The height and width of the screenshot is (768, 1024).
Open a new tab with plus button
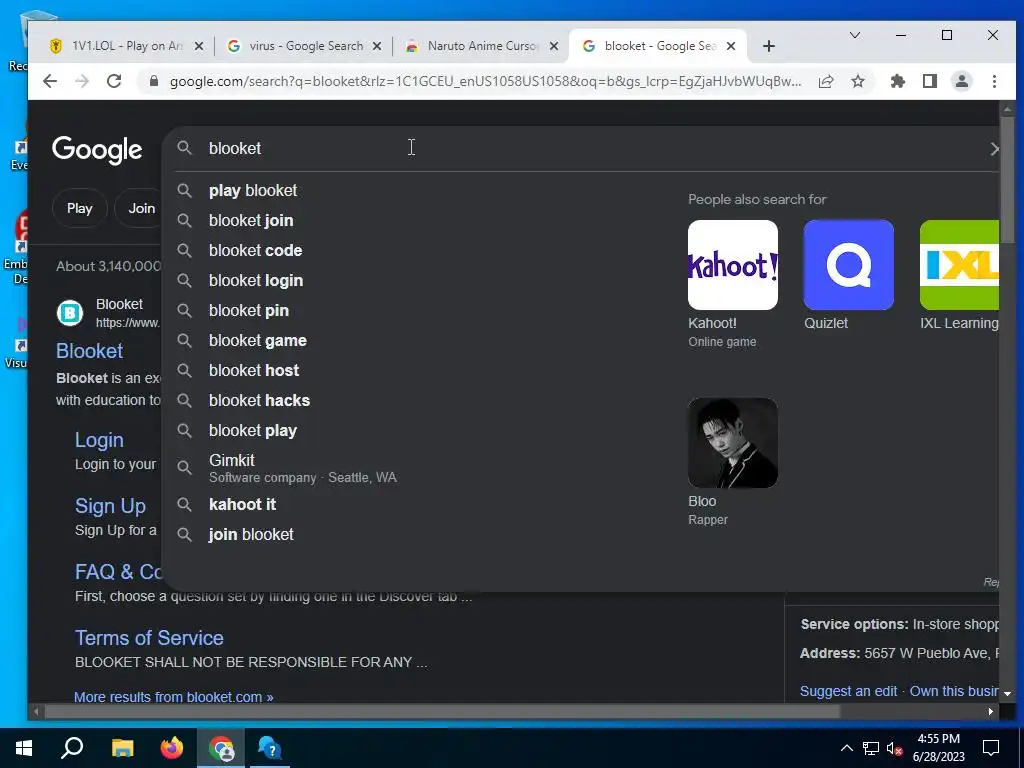[x=769, y=46]
